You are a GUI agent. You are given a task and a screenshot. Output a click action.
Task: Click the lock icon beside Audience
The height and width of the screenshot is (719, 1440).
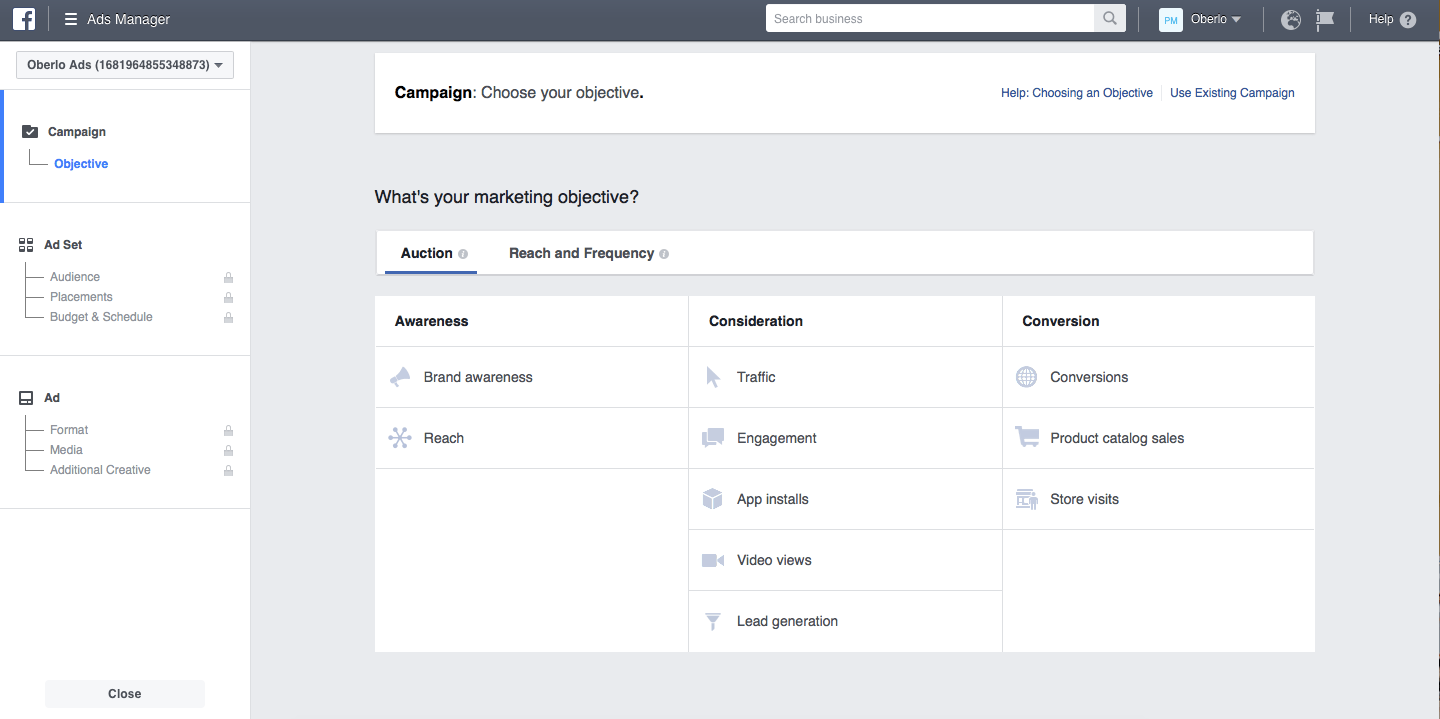(x=228, y=277)
